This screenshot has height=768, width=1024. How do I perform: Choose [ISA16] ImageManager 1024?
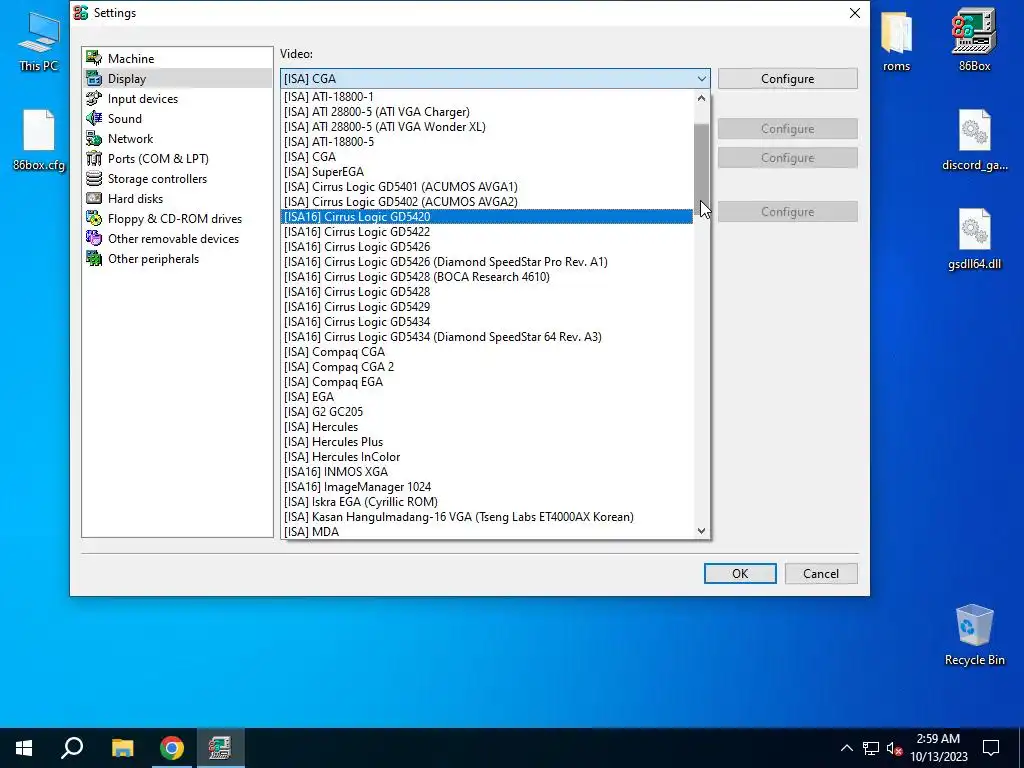[x=487, y=487]
